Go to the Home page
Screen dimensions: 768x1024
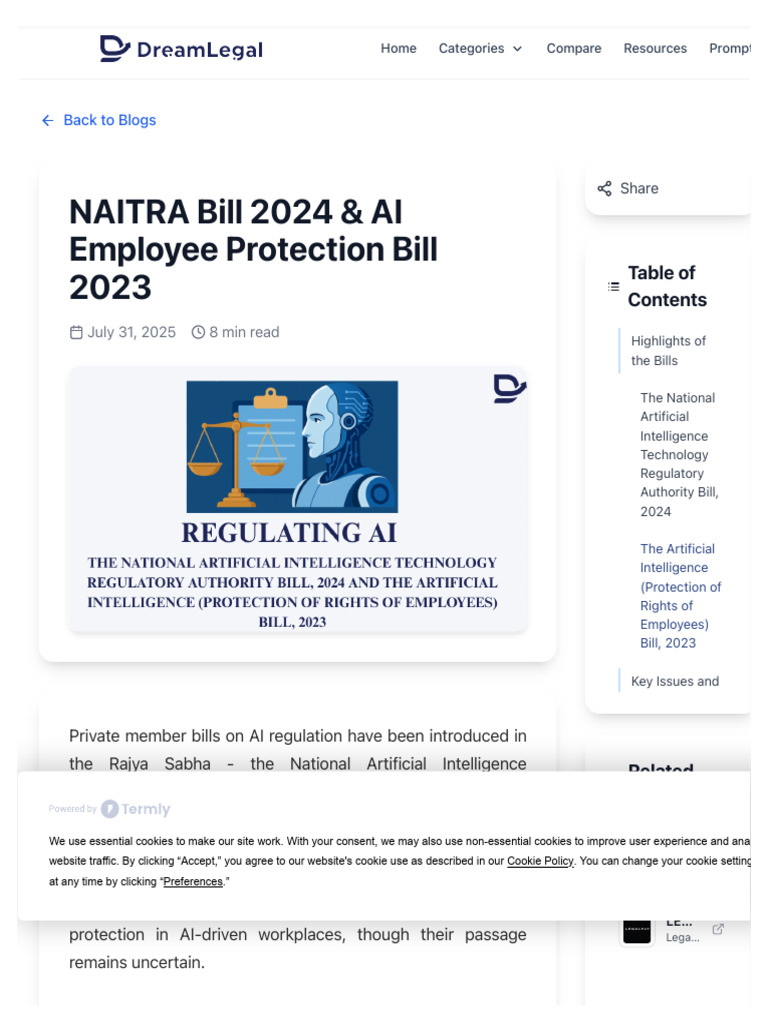(x=398, y=48)
